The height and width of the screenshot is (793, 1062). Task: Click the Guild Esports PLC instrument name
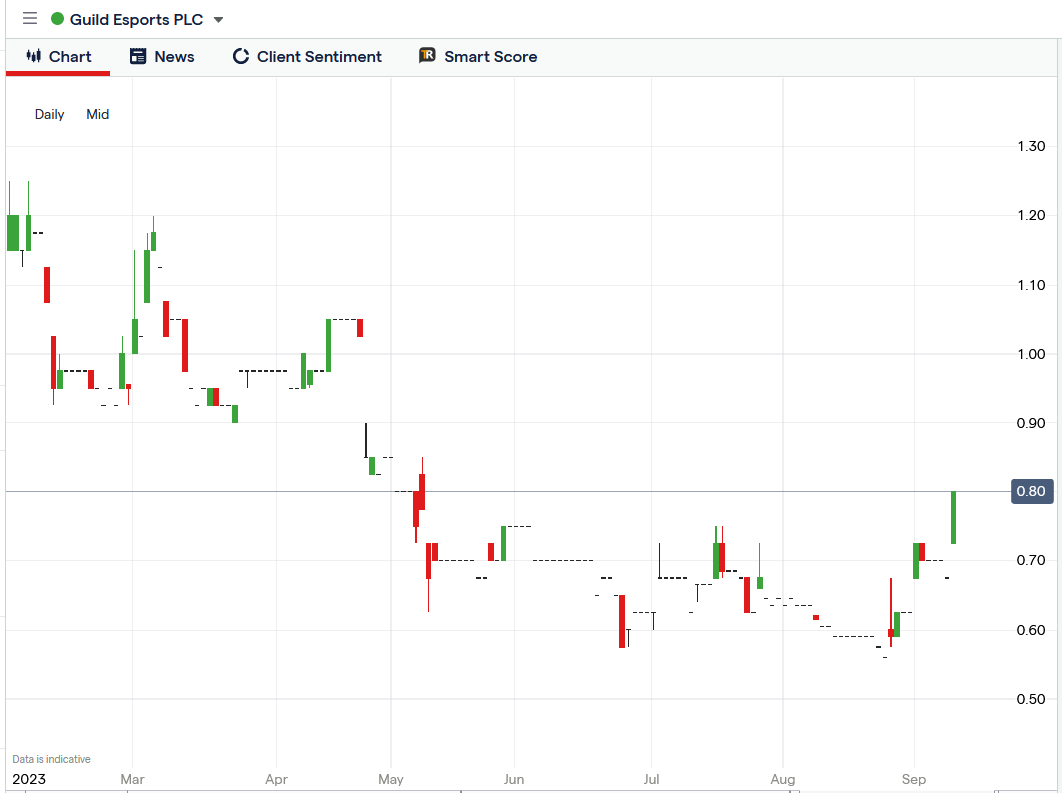[x=136, y=20]
